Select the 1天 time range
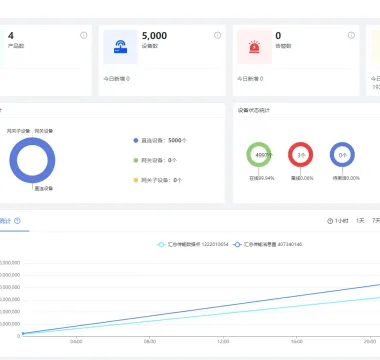Screen dimensions: 380x360 (x=360, y=221)
